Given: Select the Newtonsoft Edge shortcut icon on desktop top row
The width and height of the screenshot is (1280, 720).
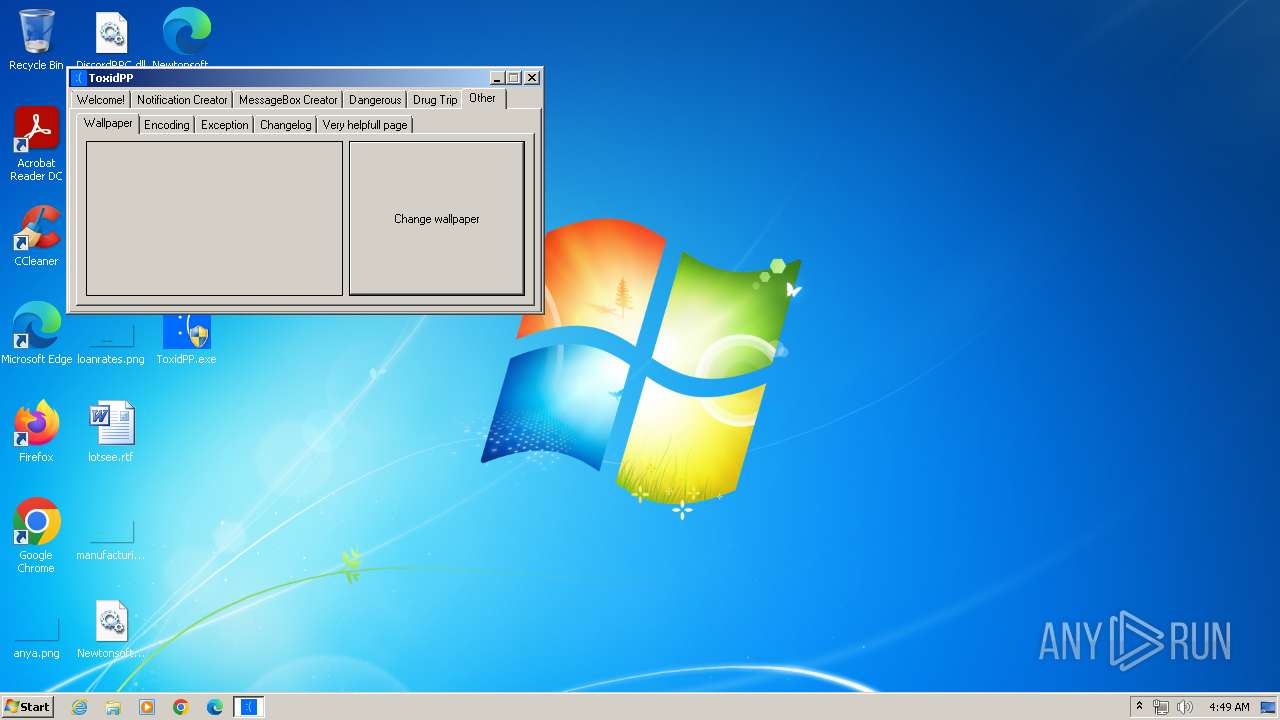Looking at the screenshot, I should tap(186, 40).
